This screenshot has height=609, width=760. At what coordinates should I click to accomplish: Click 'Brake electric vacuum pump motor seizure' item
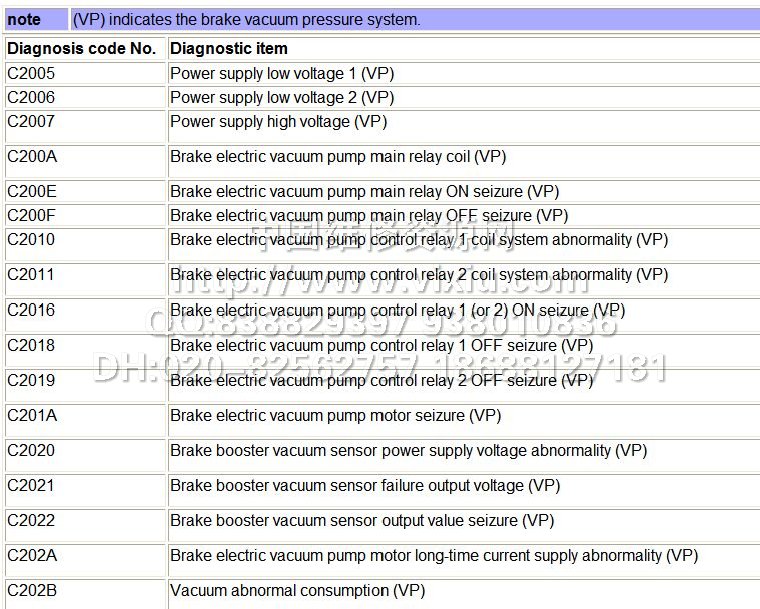[335, 415]
